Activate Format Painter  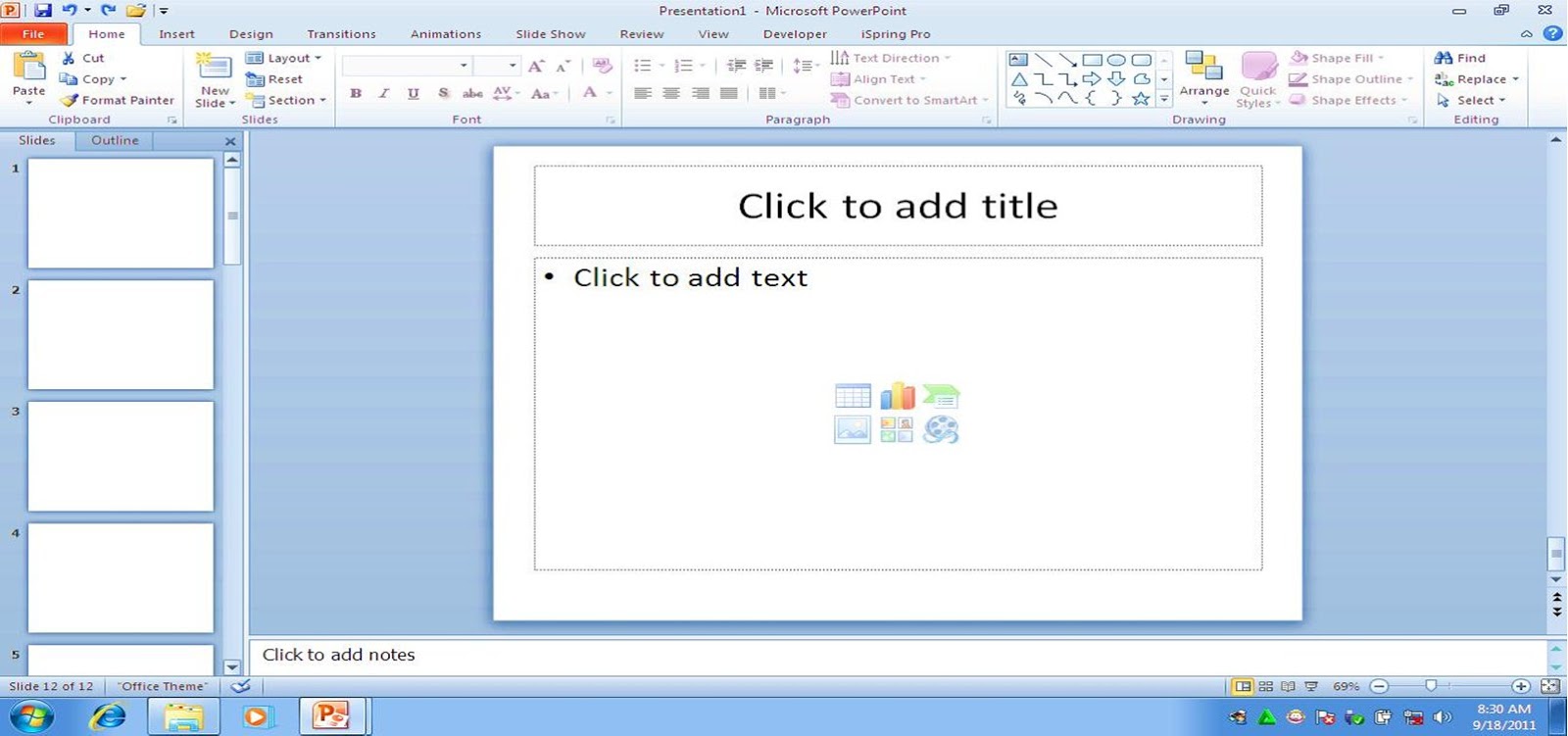[x=117, y=100]
